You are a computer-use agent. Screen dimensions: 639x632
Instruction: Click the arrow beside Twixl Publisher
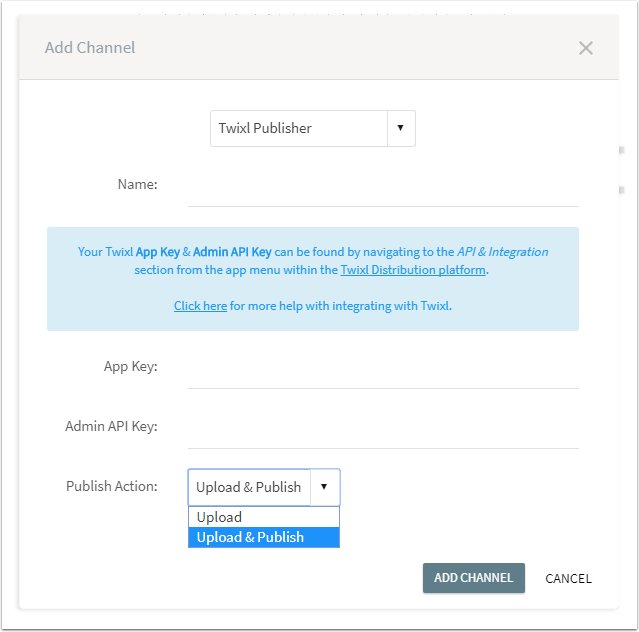401,128
